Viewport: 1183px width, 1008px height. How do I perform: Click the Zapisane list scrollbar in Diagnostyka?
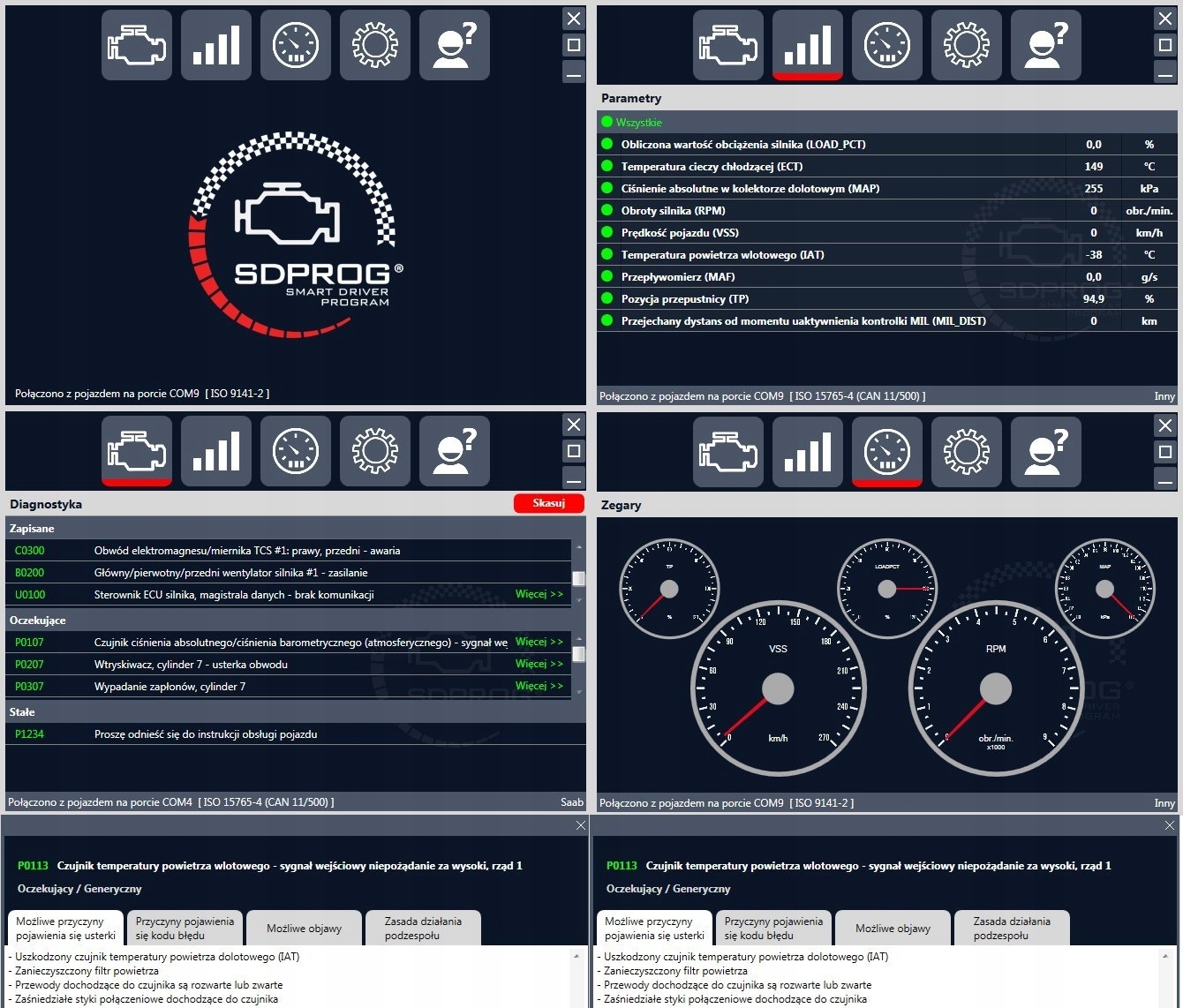[579, 573]
